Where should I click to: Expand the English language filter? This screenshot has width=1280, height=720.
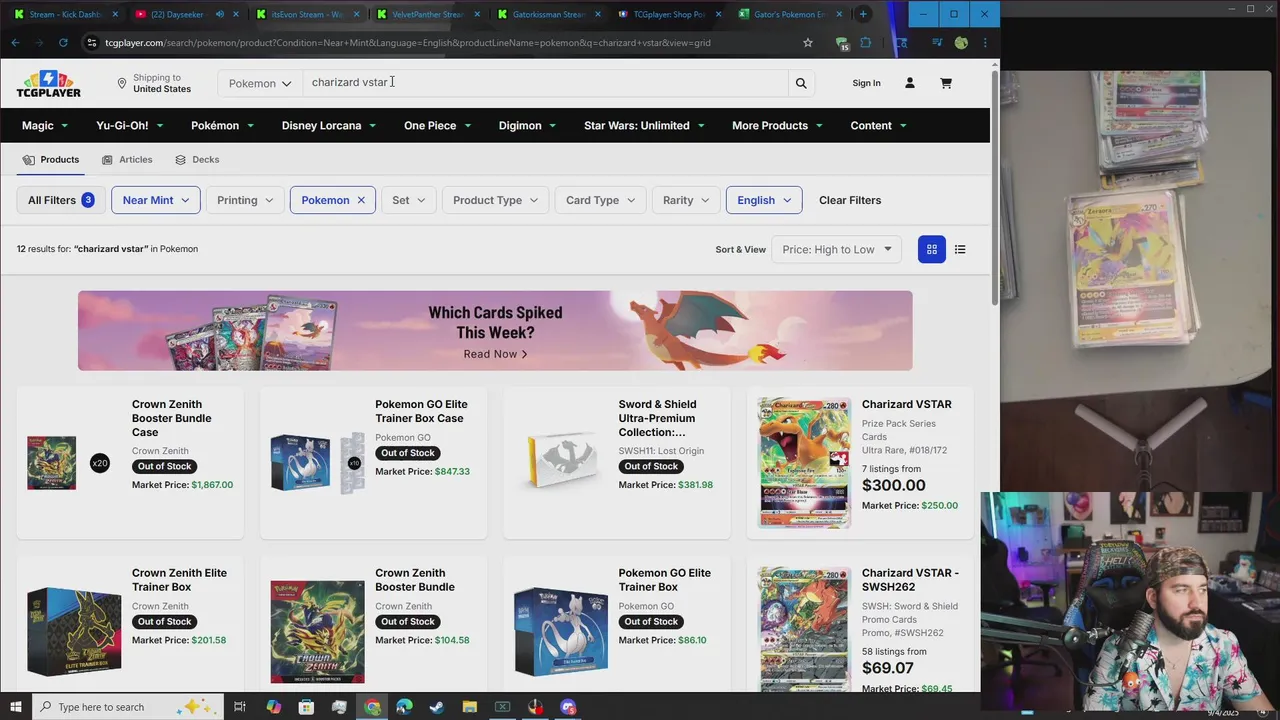click(x=764, y=200)
